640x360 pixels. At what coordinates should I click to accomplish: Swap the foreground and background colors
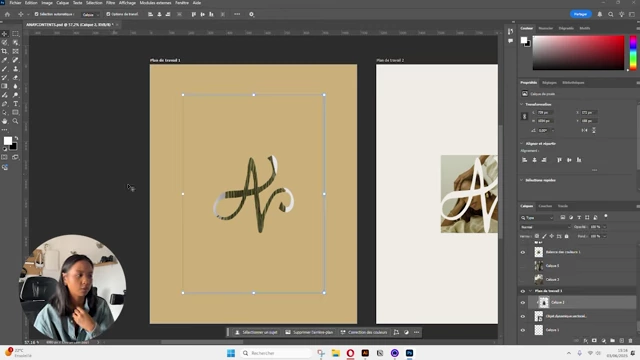click(16, 138)
